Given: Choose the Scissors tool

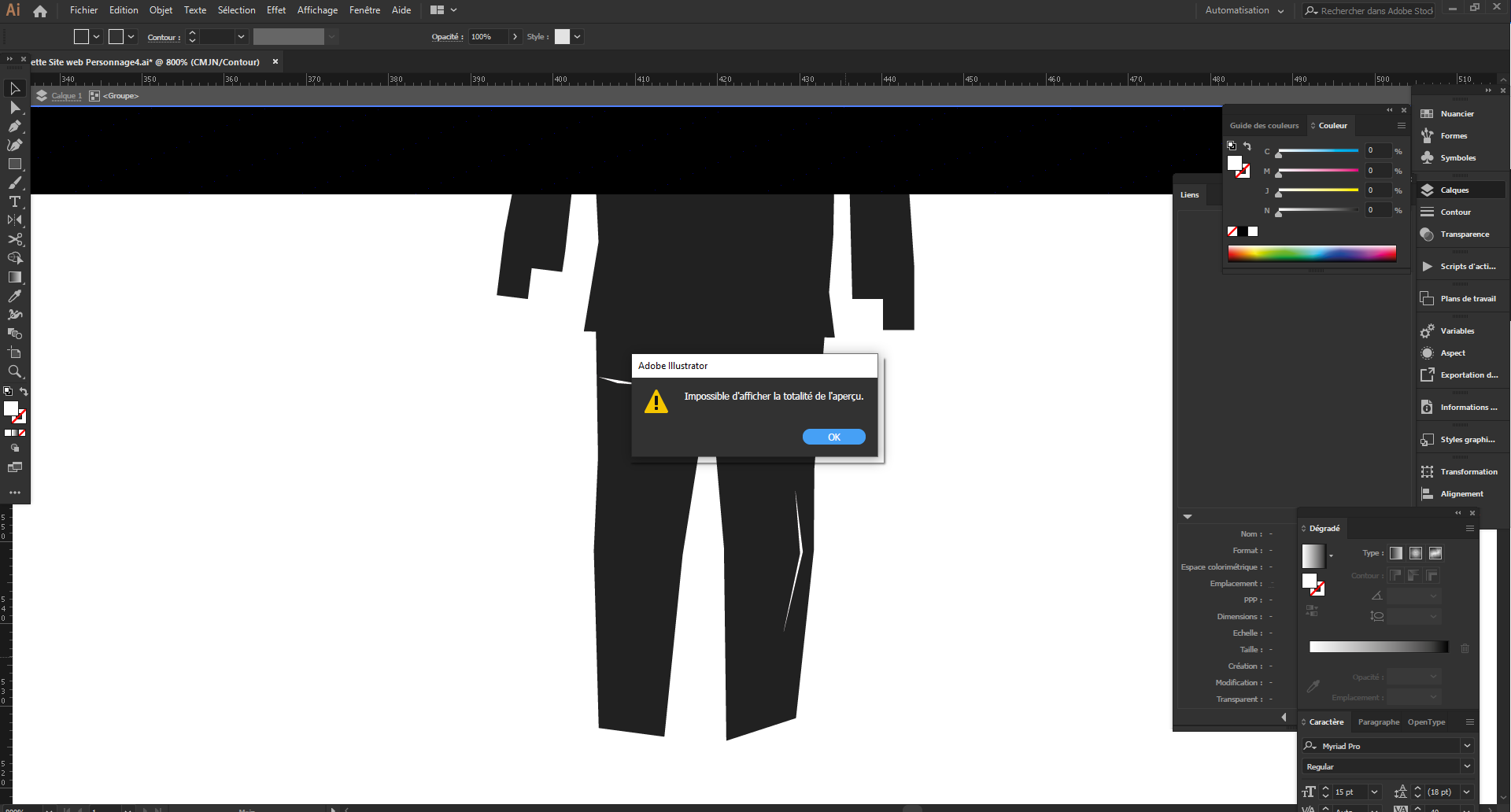Looking at the screenshot, I should [x=15, y=239].
